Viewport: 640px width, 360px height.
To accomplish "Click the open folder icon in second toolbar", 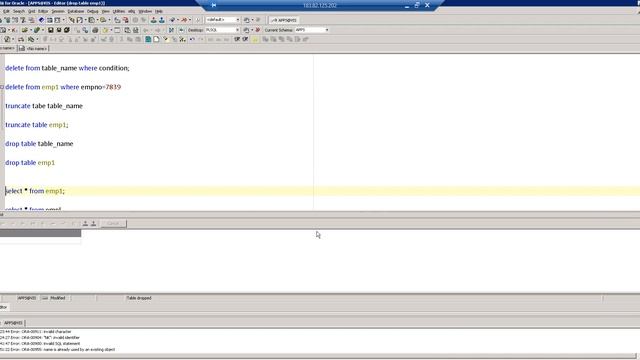I will click(24, 30).
